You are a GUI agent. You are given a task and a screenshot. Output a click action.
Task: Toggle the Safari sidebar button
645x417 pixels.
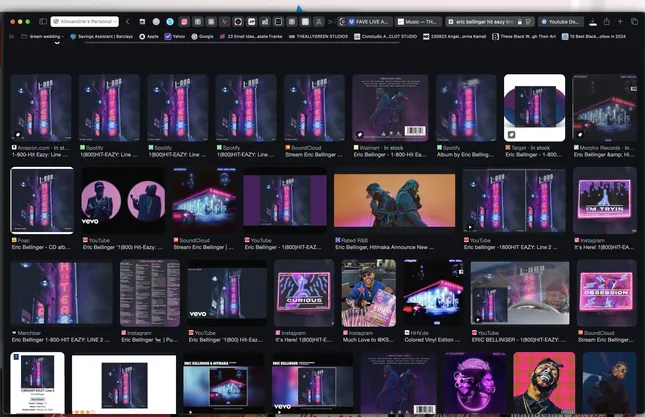[x=43, y=21]
